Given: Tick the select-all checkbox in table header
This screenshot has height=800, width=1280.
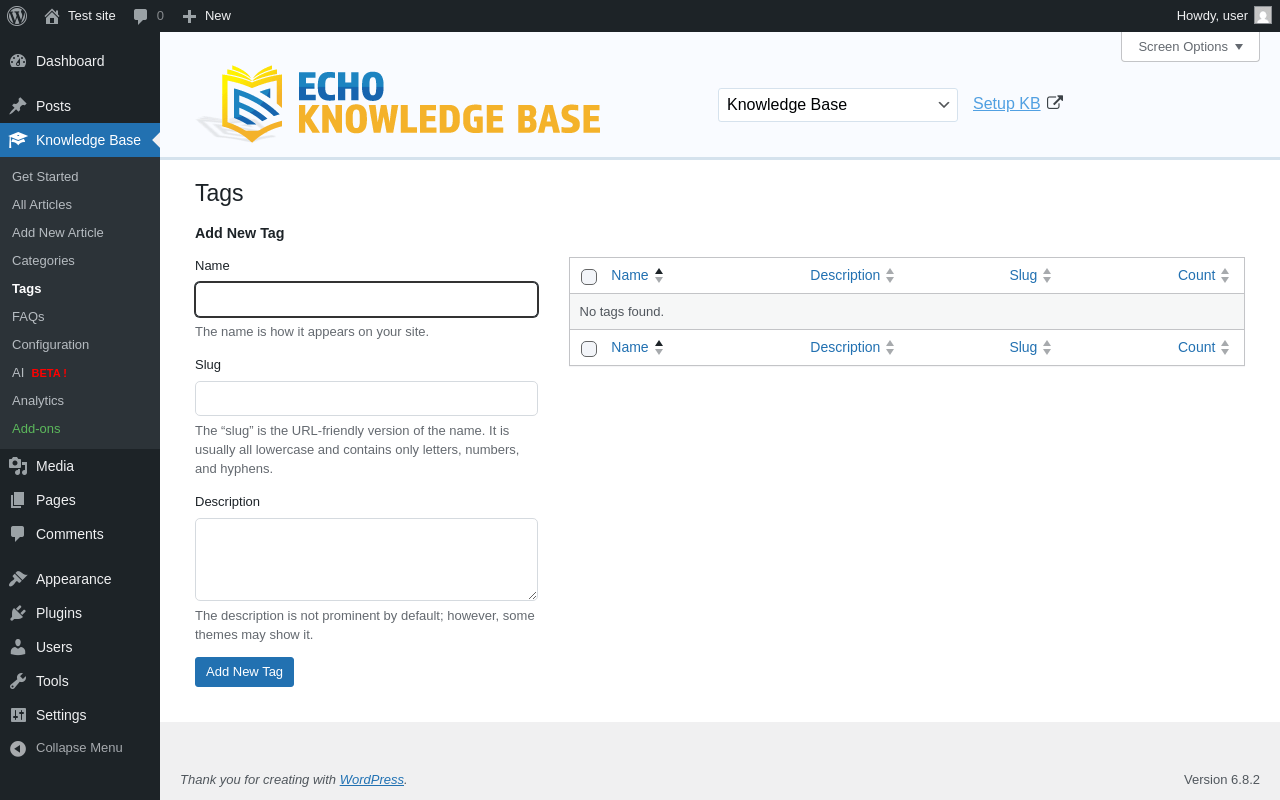Looking at the screenshot, I should pos(589,277).
